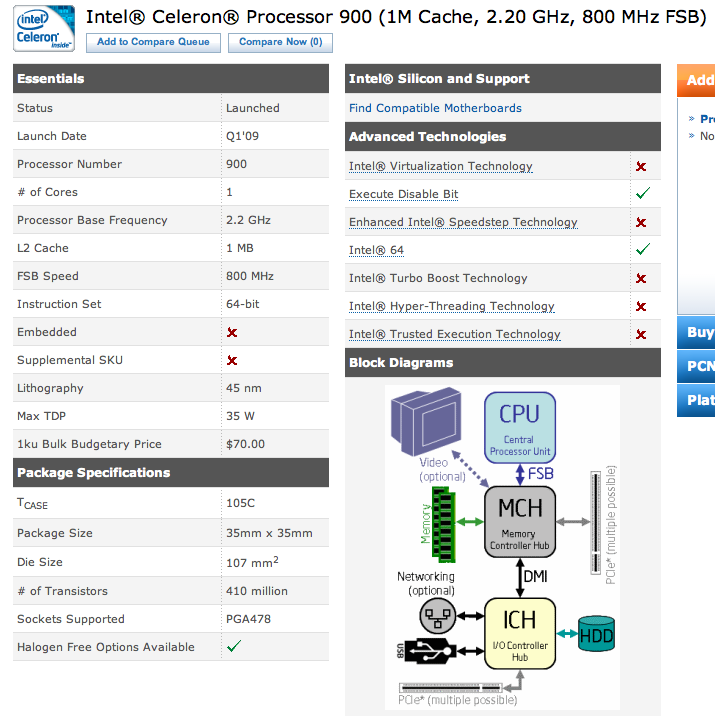Click the orange Add button at right
The height and width of the screenshot is (716, 715).
(696, 80)
